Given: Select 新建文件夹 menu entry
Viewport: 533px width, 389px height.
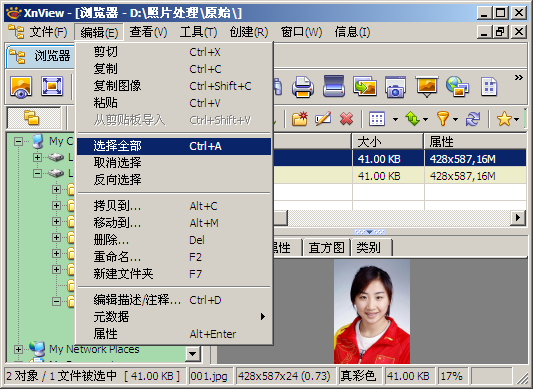Looking at the screenshot, I should coord(174,274).
